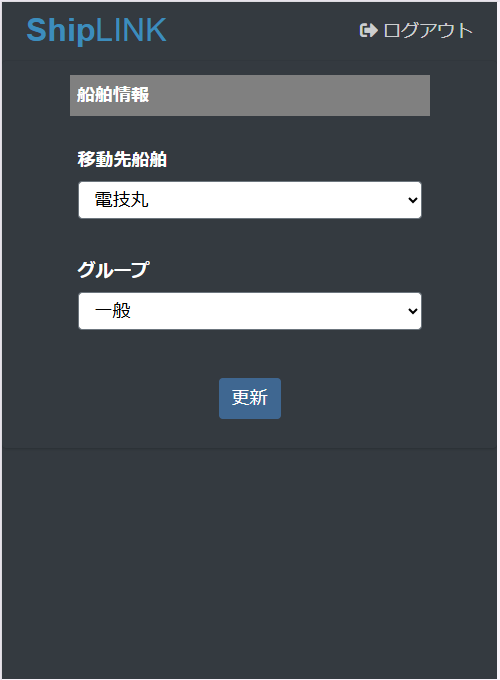The width and height of the screenshot is (500, 680).
Task: Click the blank middle of the 電技丸 select box
Action: click(x=278, y=200)
